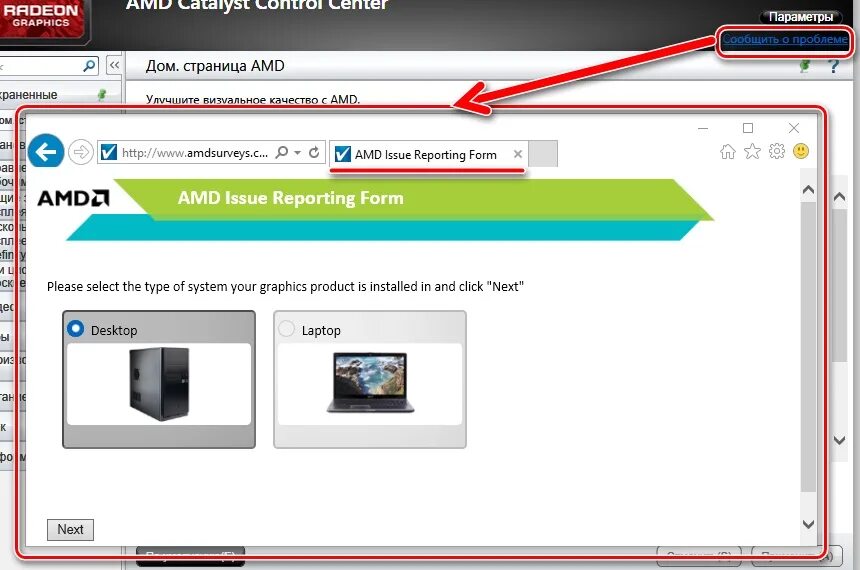The height and width of the screenshot is (570, 860).
Task: Refresh the amdsurveys page
Action: (x=314, y=152)
